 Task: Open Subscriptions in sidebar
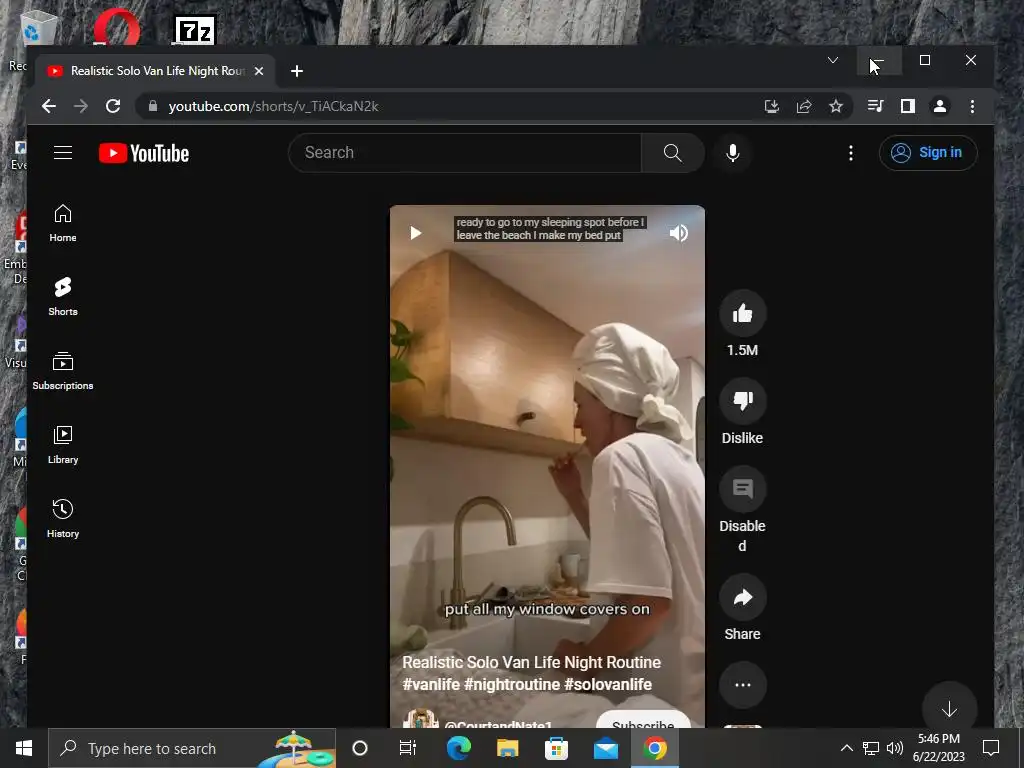63,371
